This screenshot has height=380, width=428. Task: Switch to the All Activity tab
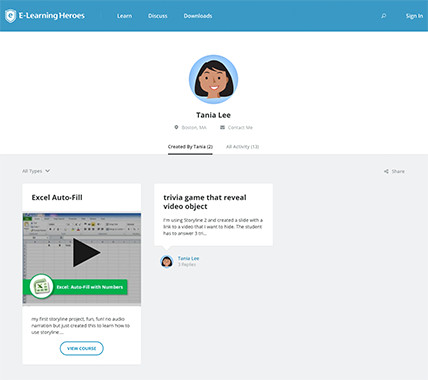click(242, 147)
